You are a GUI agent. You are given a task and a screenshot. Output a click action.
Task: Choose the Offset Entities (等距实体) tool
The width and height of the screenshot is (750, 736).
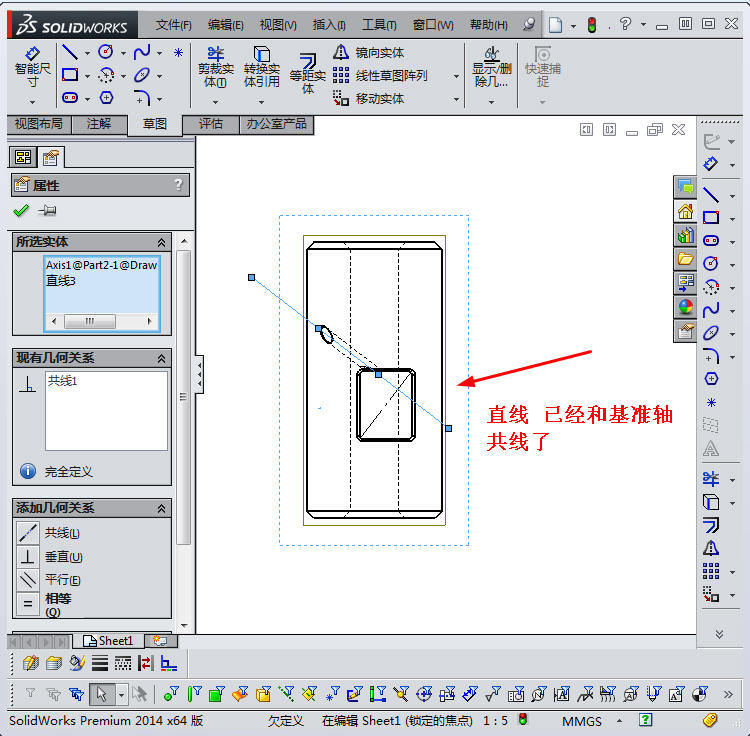[307, 72]
